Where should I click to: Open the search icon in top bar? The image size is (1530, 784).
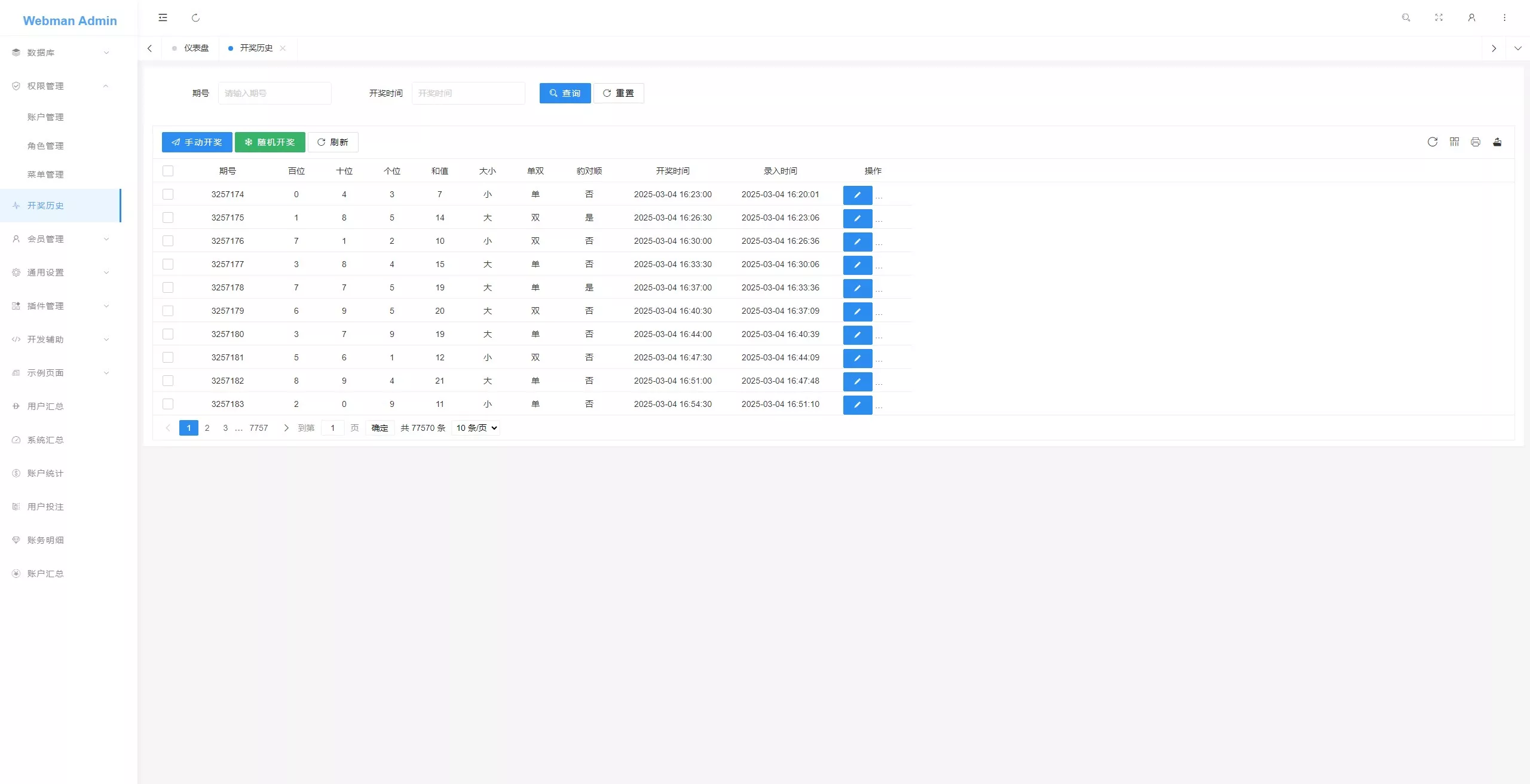pyautogui.click(x=1406, y=18)
